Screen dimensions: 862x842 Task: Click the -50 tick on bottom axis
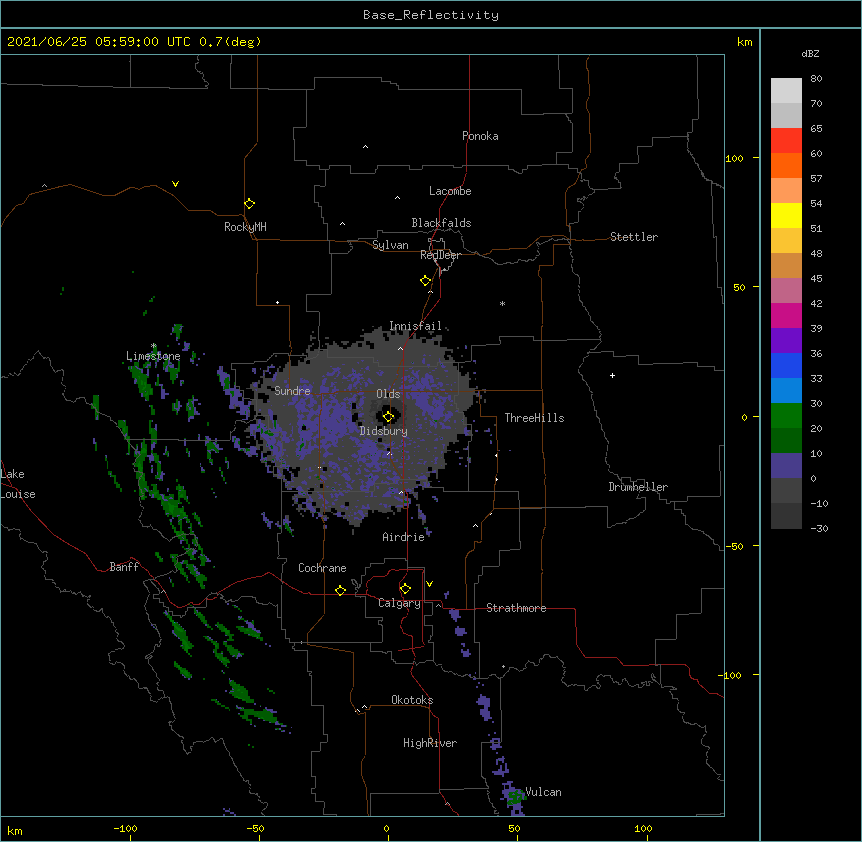click(x=255, y=828)
